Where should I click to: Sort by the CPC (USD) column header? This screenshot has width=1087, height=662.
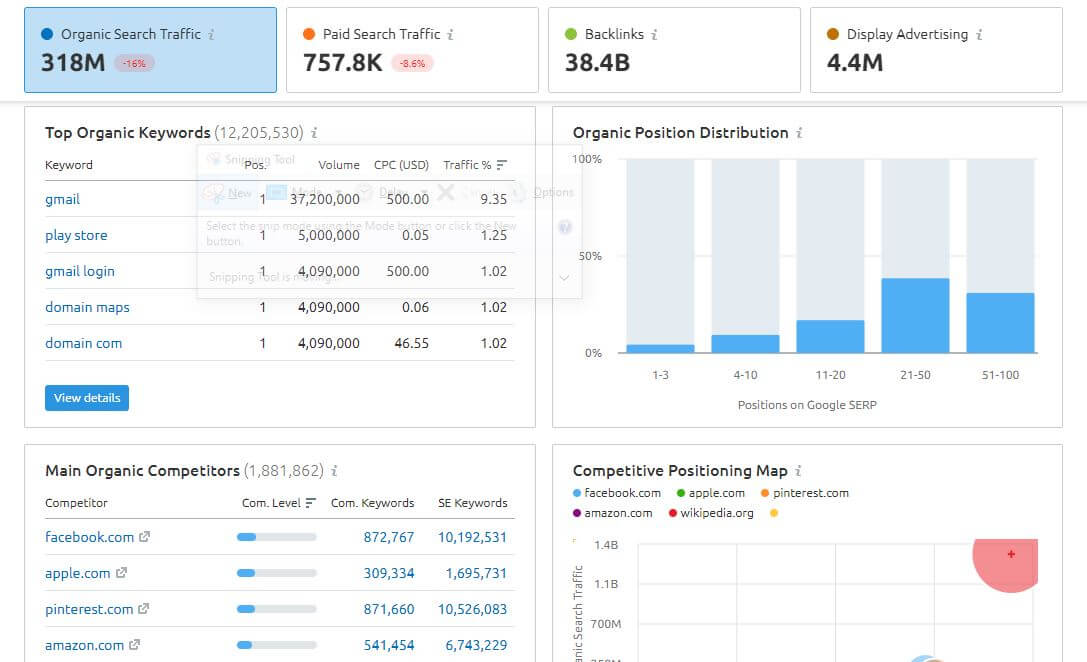tap(401, 165)
